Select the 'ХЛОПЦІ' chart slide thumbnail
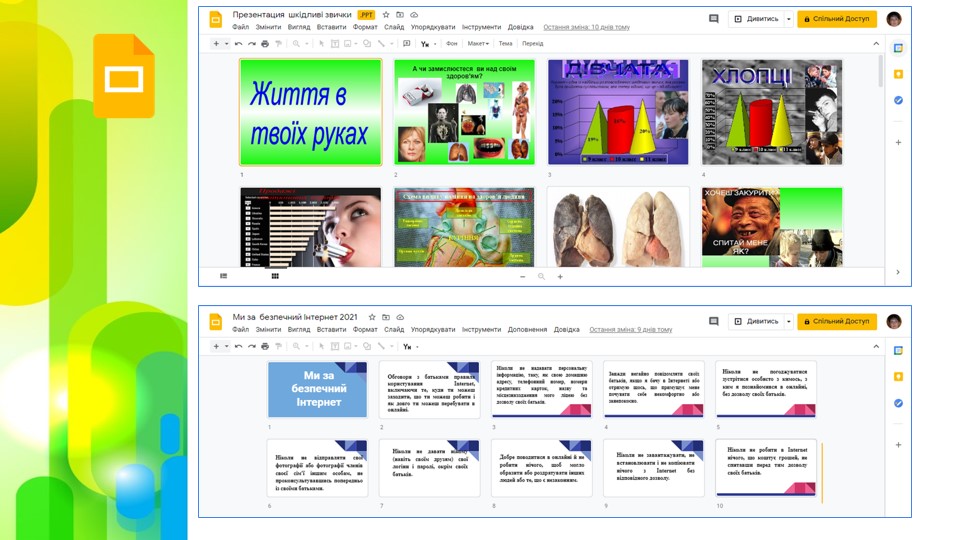Viewport: 960px width, 540px height. (772, 112)
